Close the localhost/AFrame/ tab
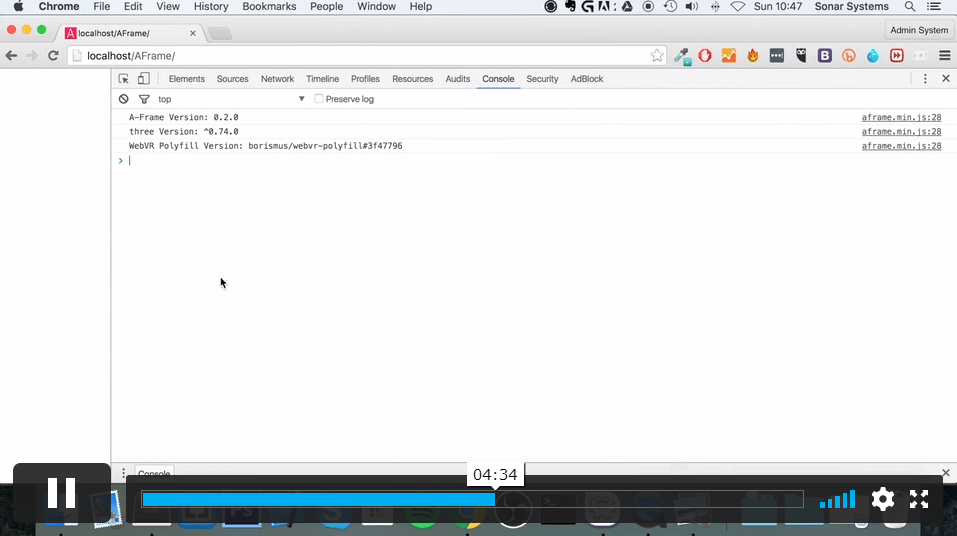This screenshot has height=536, width=957. click(x=193, y=33)
